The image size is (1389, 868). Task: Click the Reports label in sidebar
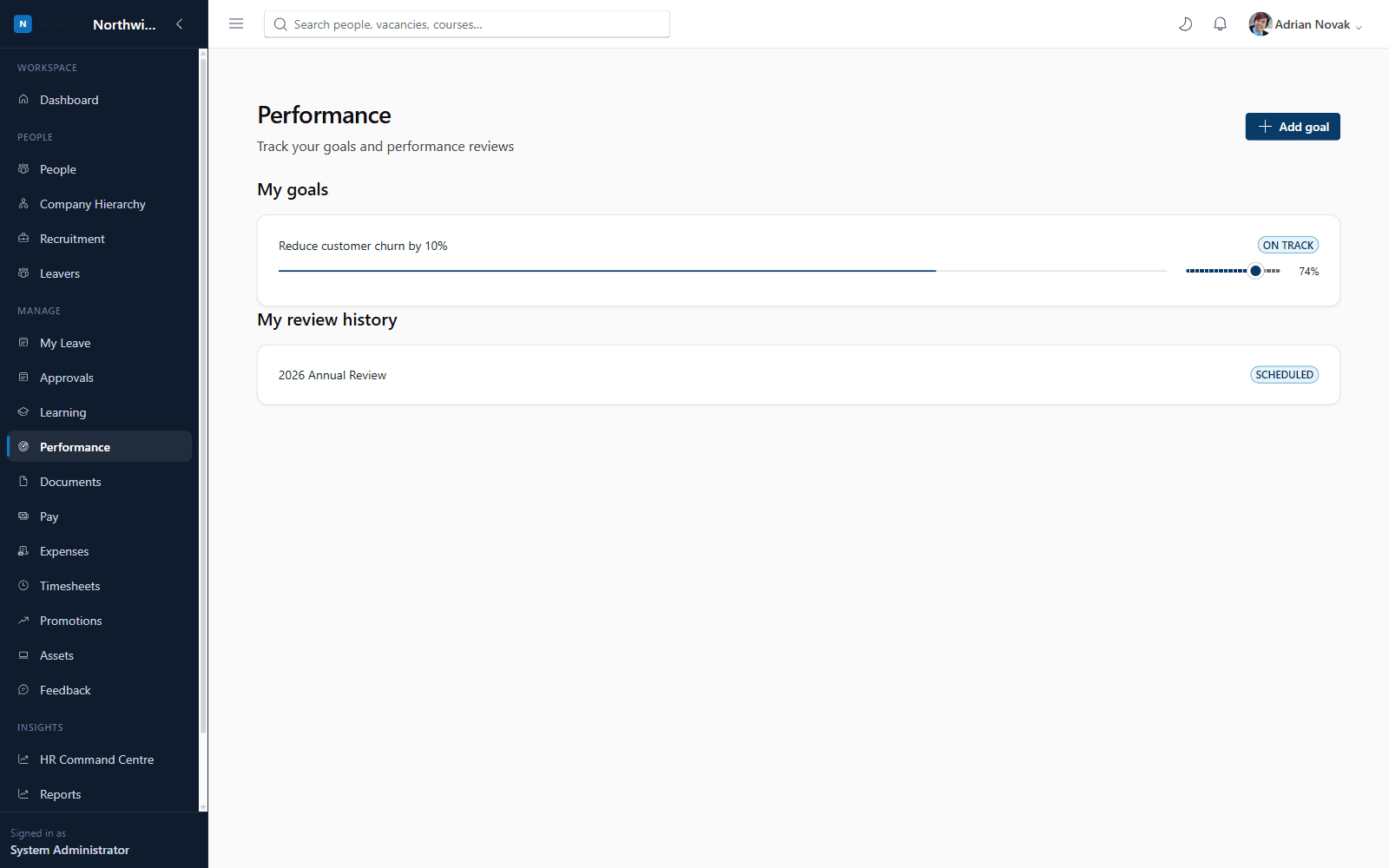tap(61, 794)
